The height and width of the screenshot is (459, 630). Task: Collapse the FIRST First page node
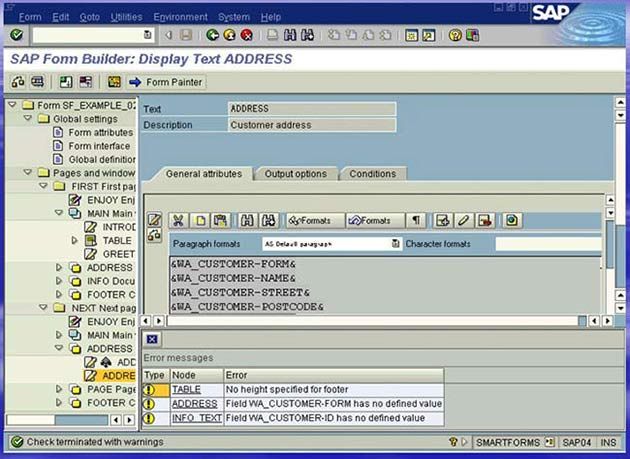pos(43,186)
